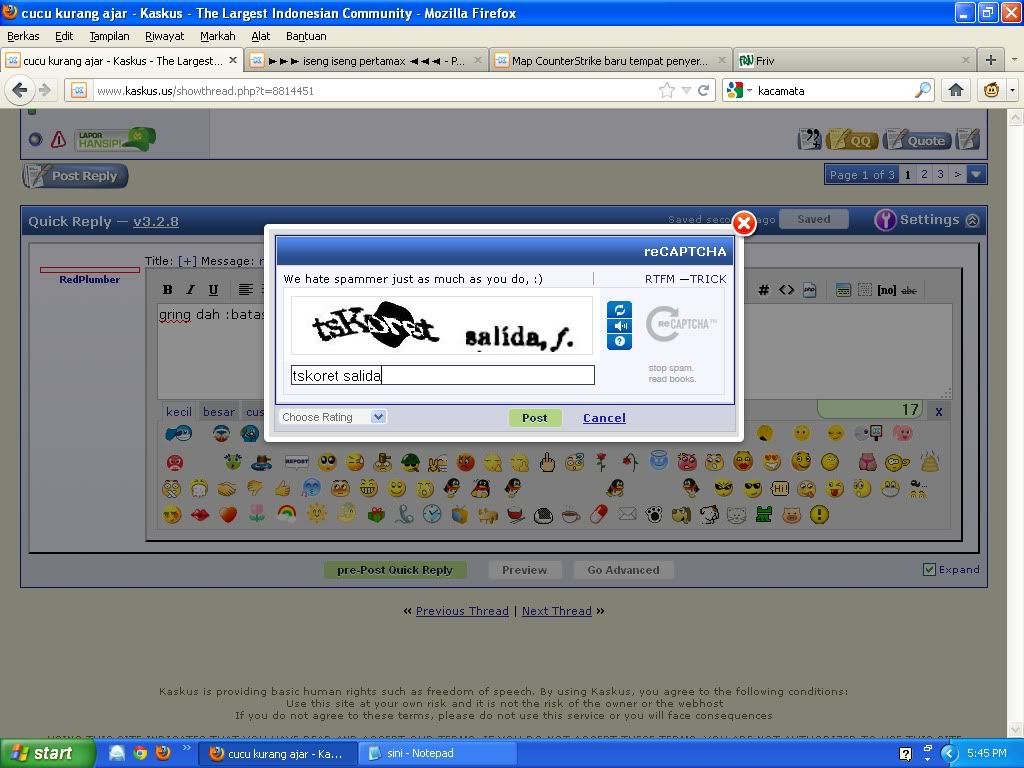Open the page navigation dropdown arrow

[x=976, y=174]
